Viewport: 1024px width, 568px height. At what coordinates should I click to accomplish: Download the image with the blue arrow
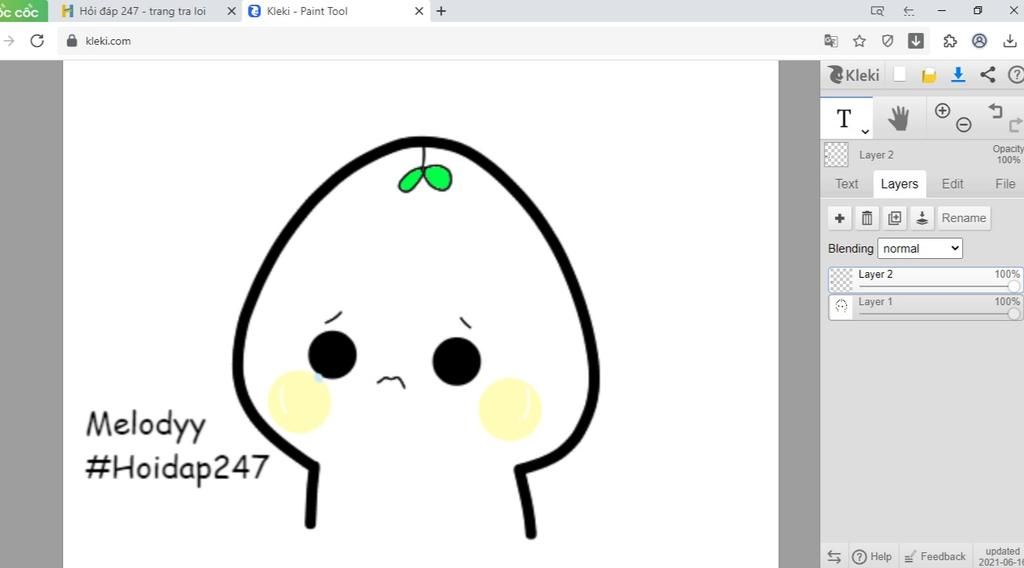pyautogui.click(x=958, y=75)
